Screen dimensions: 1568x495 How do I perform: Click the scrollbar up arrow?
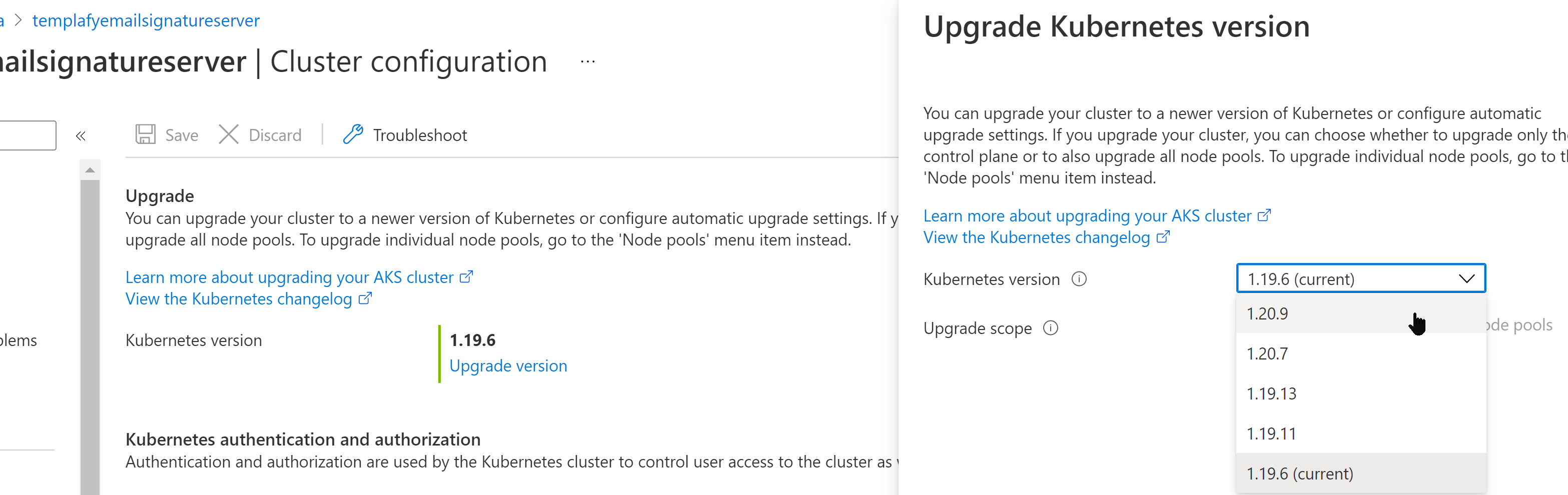[90, 170]
